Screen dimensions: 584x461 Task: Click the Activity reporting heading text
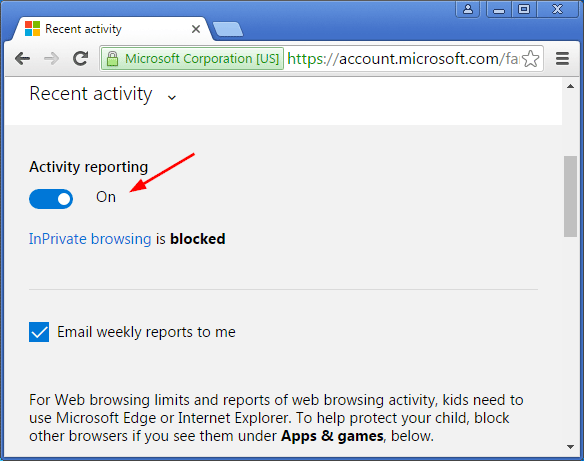click(x=89, y=167)
